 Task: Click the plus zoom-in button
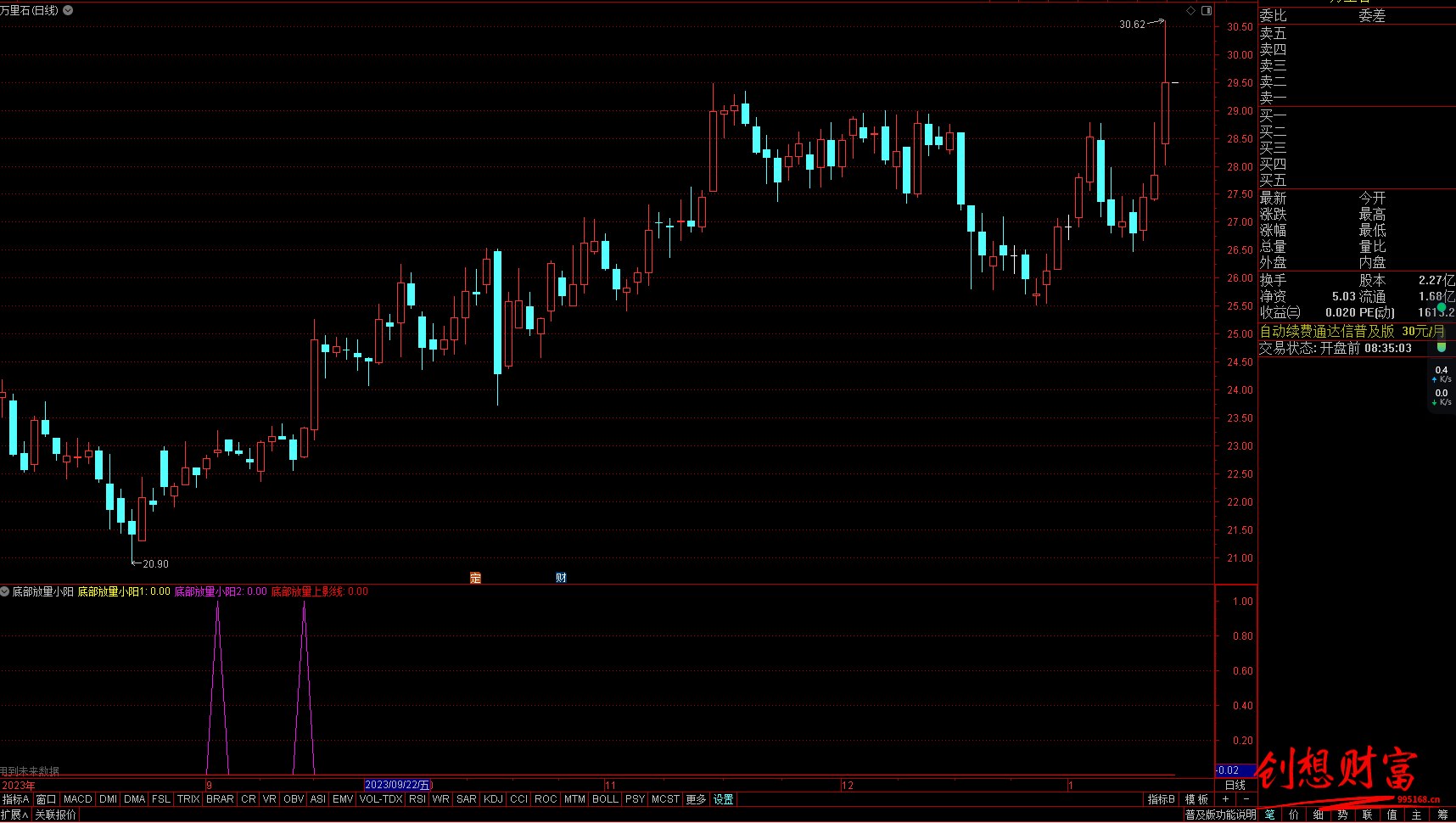[x=1225, y=799]
